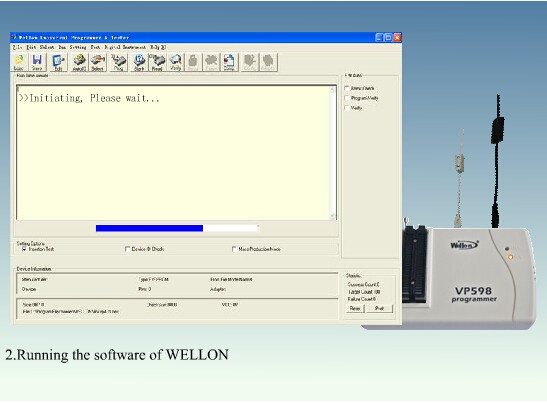Click the Save floppy-disk toolbar icon
Image resolution: width=547 pixels, height=403 pixels.
[x=37, y=62]
